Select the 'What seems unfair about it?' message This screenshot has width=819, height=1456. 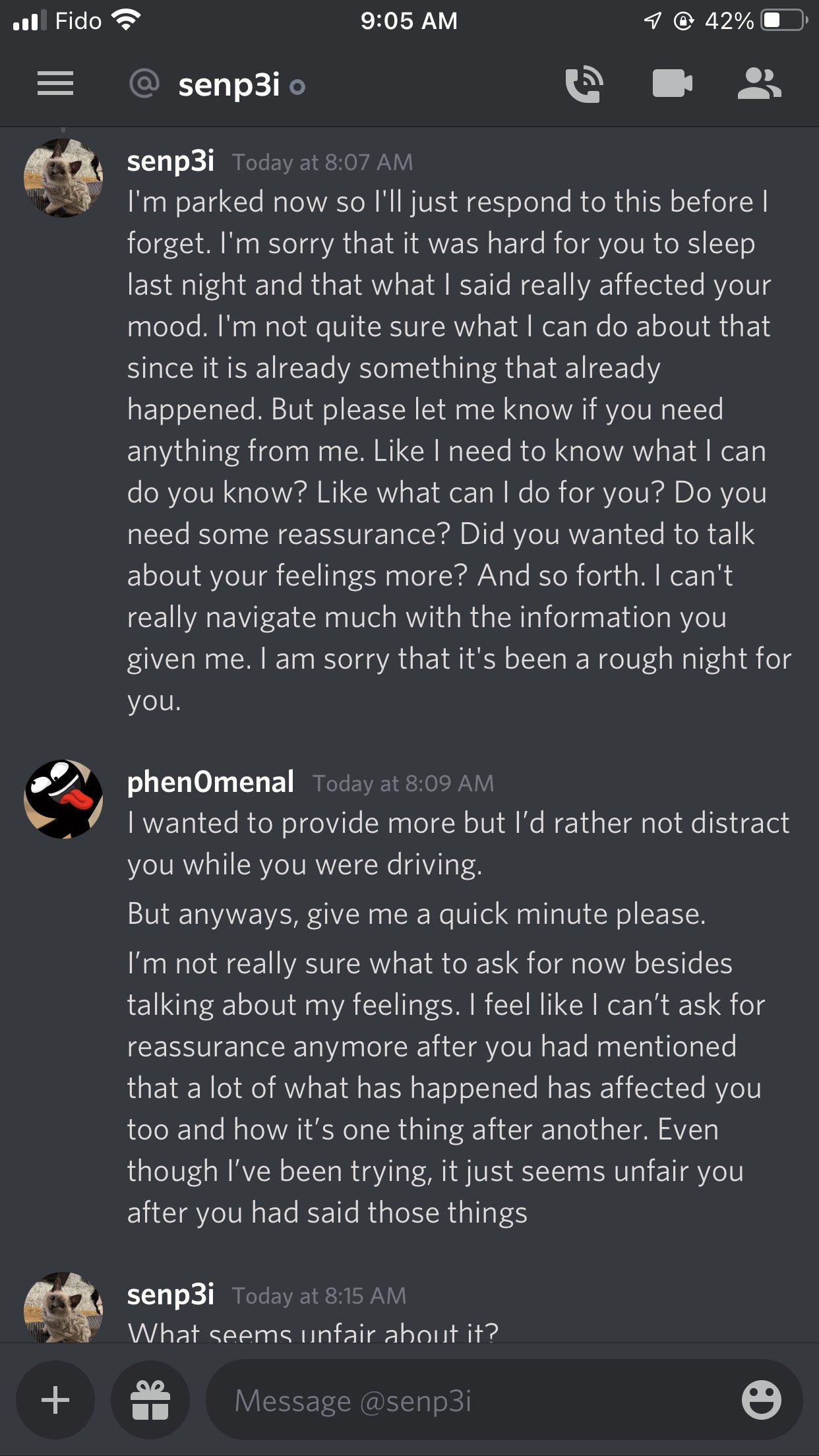[x=313, y=1332]
